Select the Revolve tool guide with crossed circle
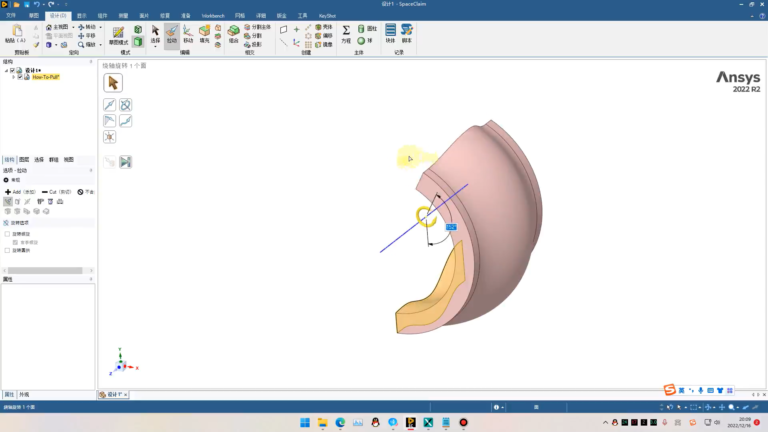This screenshot has width=768, height=432. coord(125,105)
